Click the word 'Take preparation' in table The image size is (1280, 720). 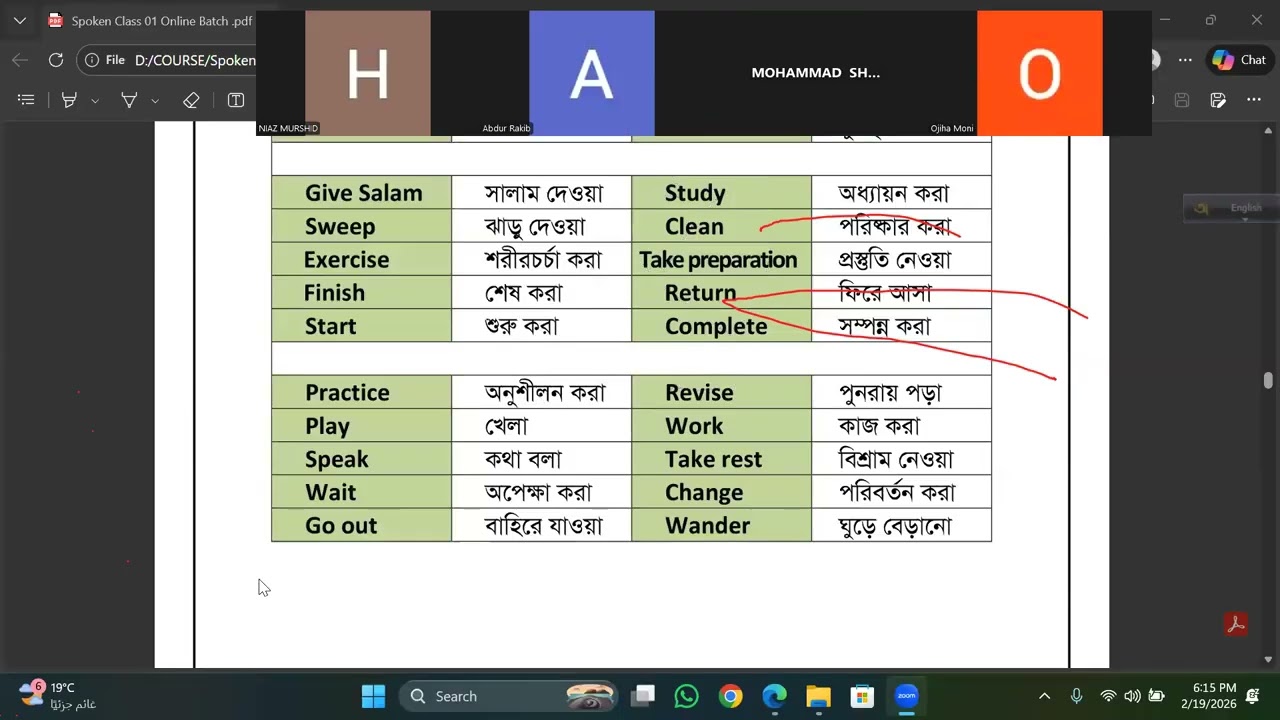pos(718,260)
